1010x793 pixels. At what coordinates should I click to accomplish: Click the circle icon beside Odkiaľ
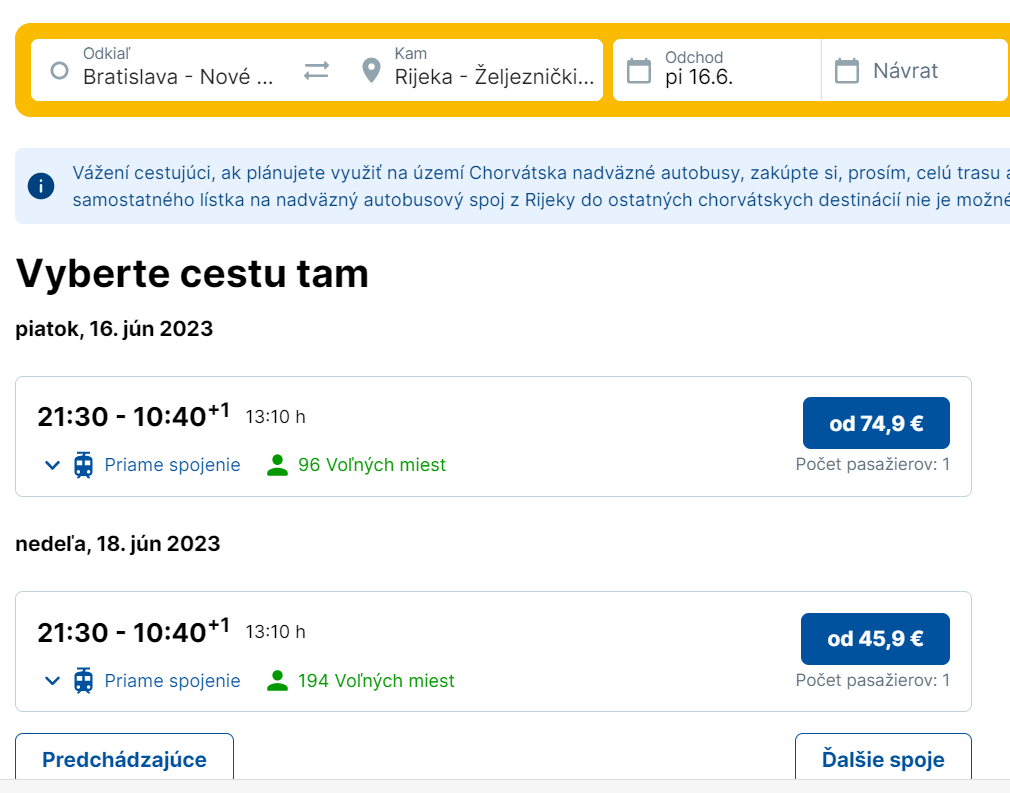click(x=59, y=71)
